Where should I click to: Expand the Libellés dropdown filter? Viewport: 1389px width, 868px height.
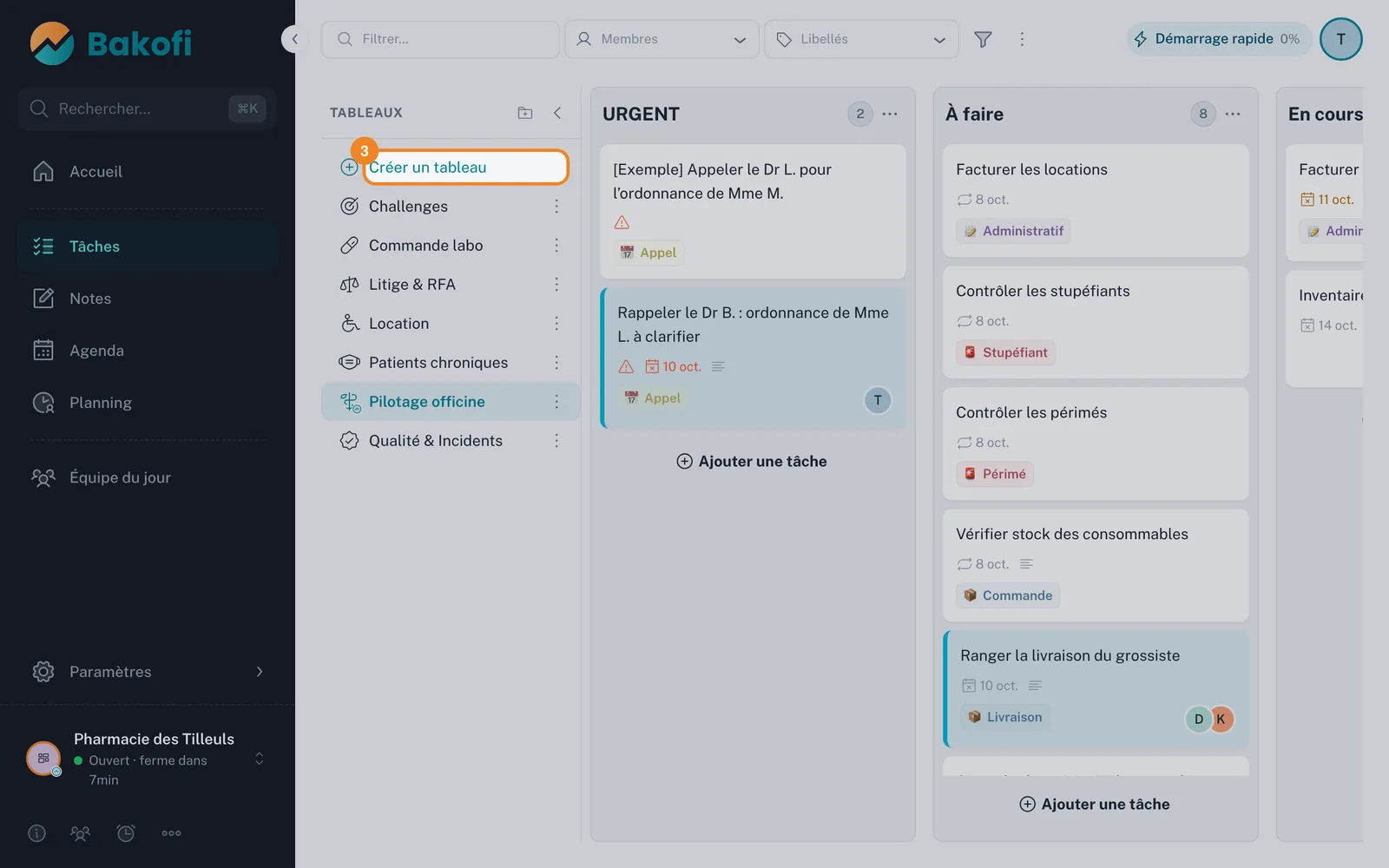861,39
